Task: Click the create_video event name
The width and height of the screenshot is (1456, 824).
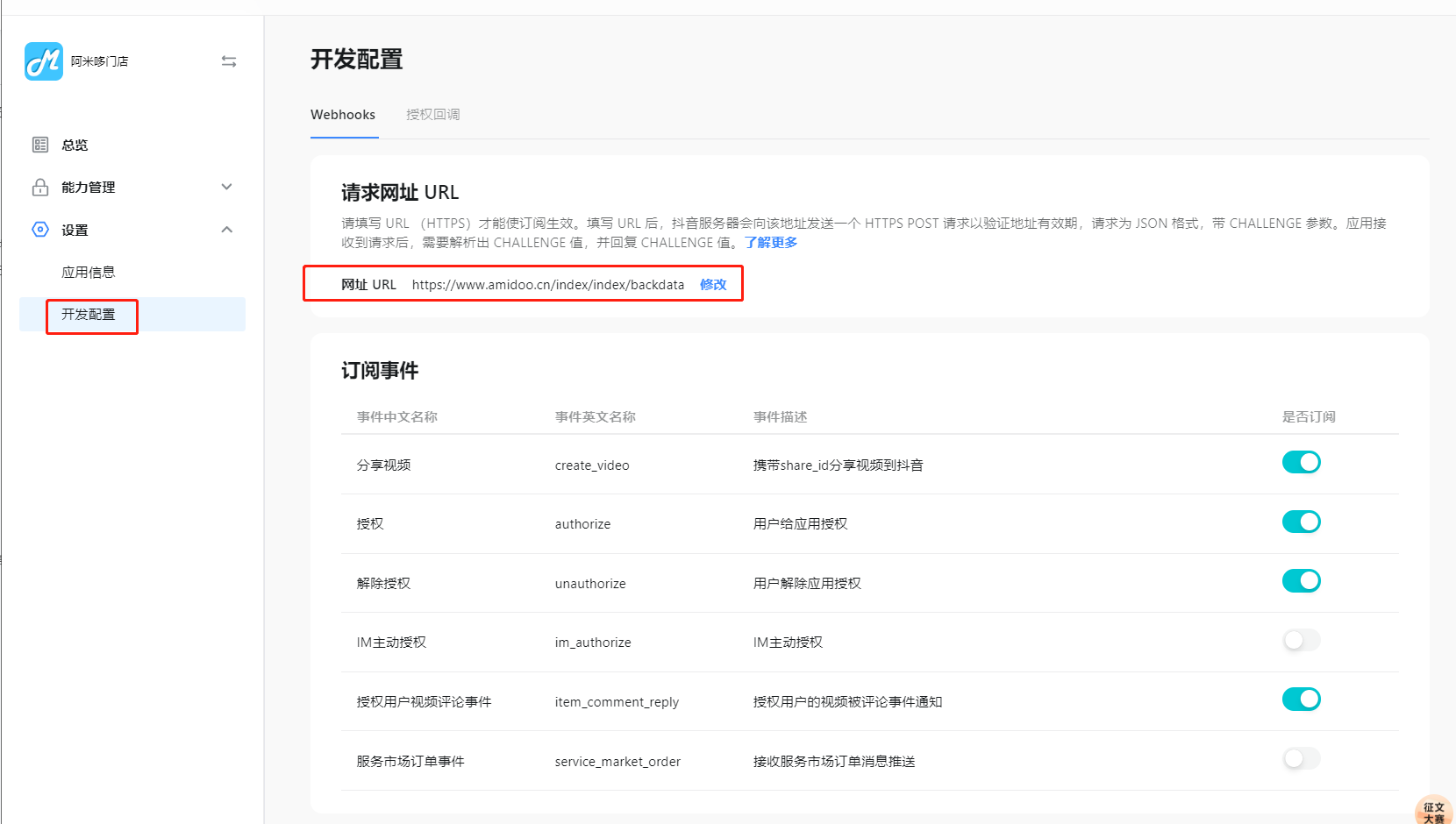Action: (592, 465)
